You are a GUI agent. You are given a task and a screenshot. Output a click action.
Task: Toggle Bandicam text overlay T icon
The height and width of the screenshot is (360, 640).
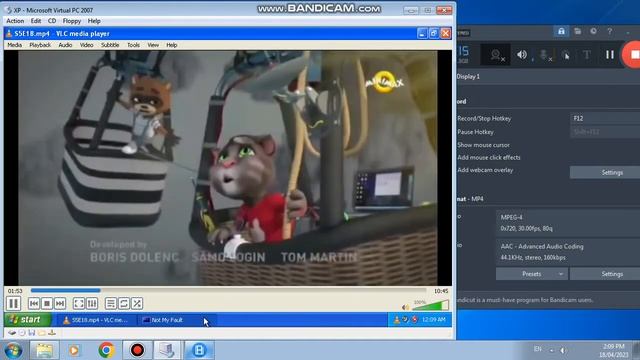click(587, 55)
